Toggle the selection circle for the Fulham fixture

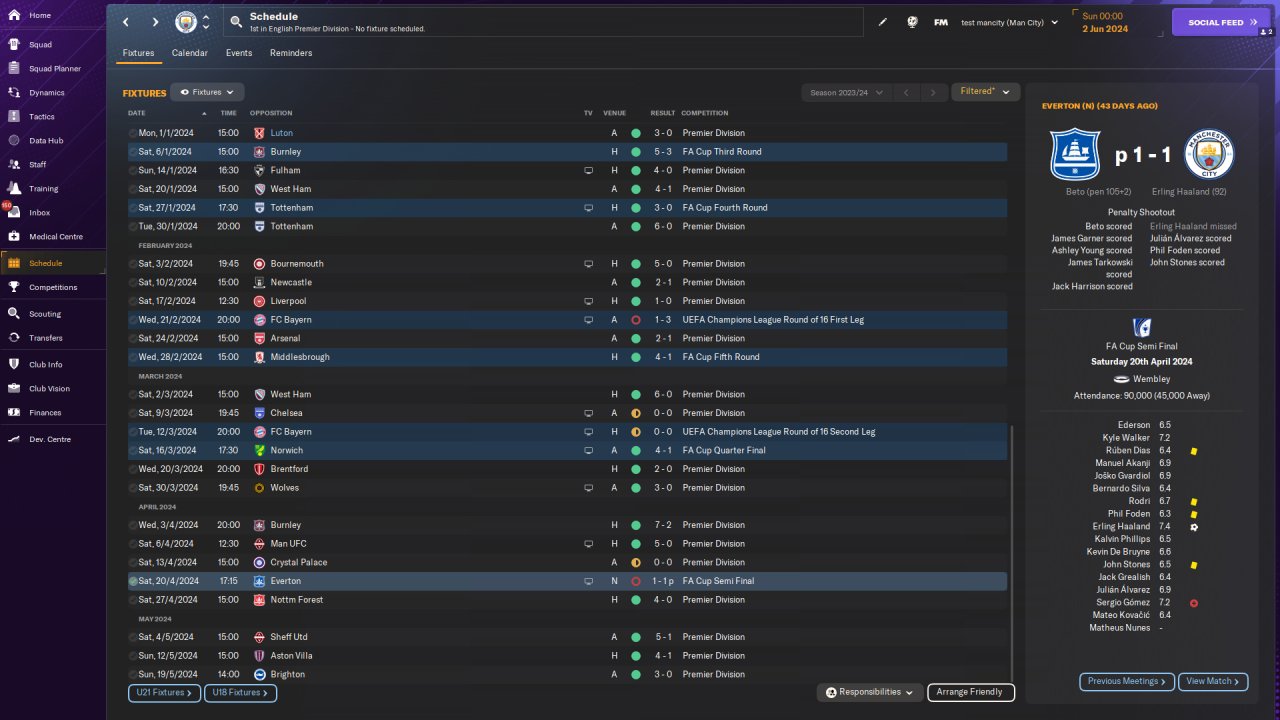[133, 171]
